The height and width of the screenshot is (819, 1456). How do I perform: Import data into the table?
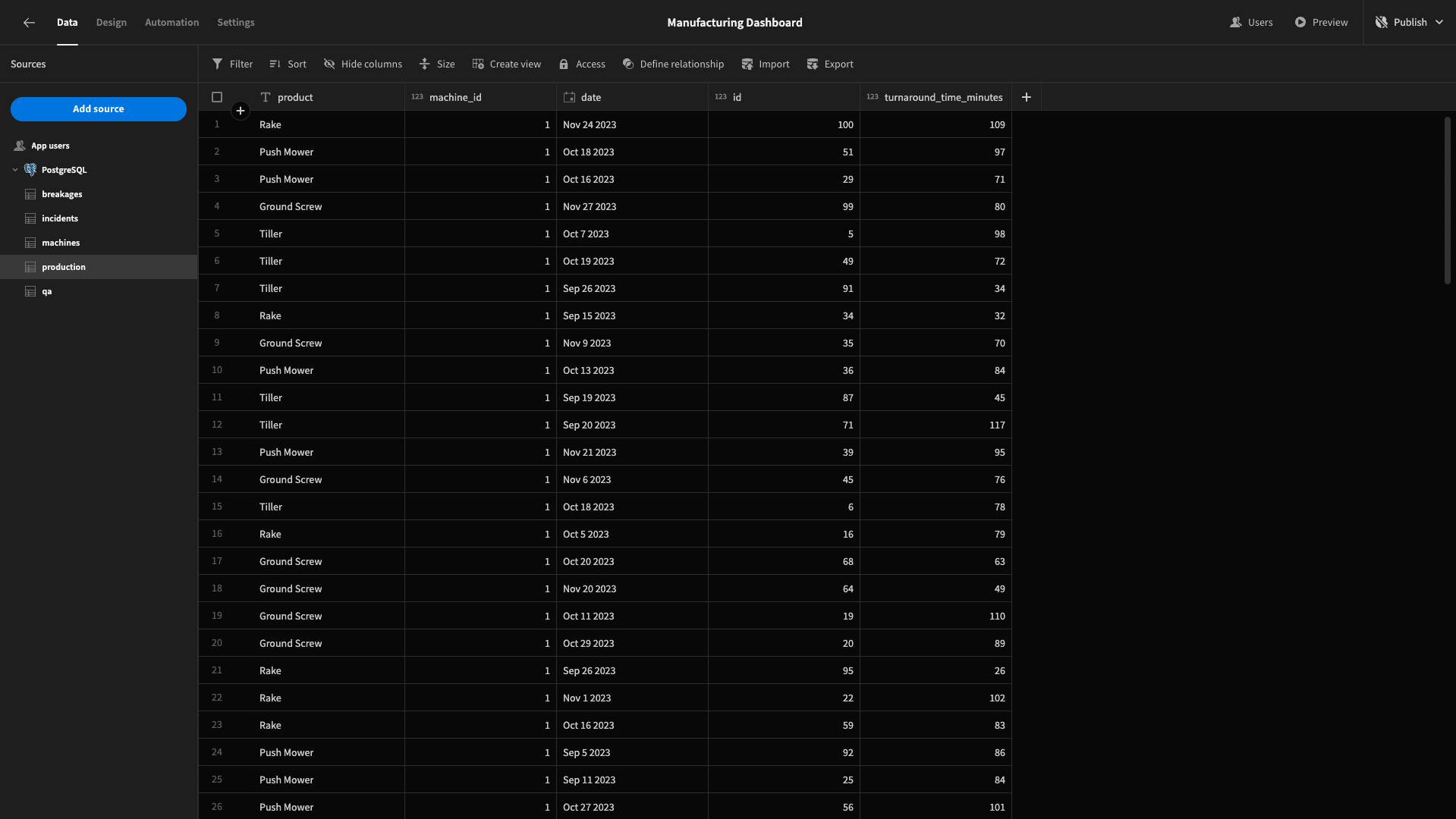point(766,64)
